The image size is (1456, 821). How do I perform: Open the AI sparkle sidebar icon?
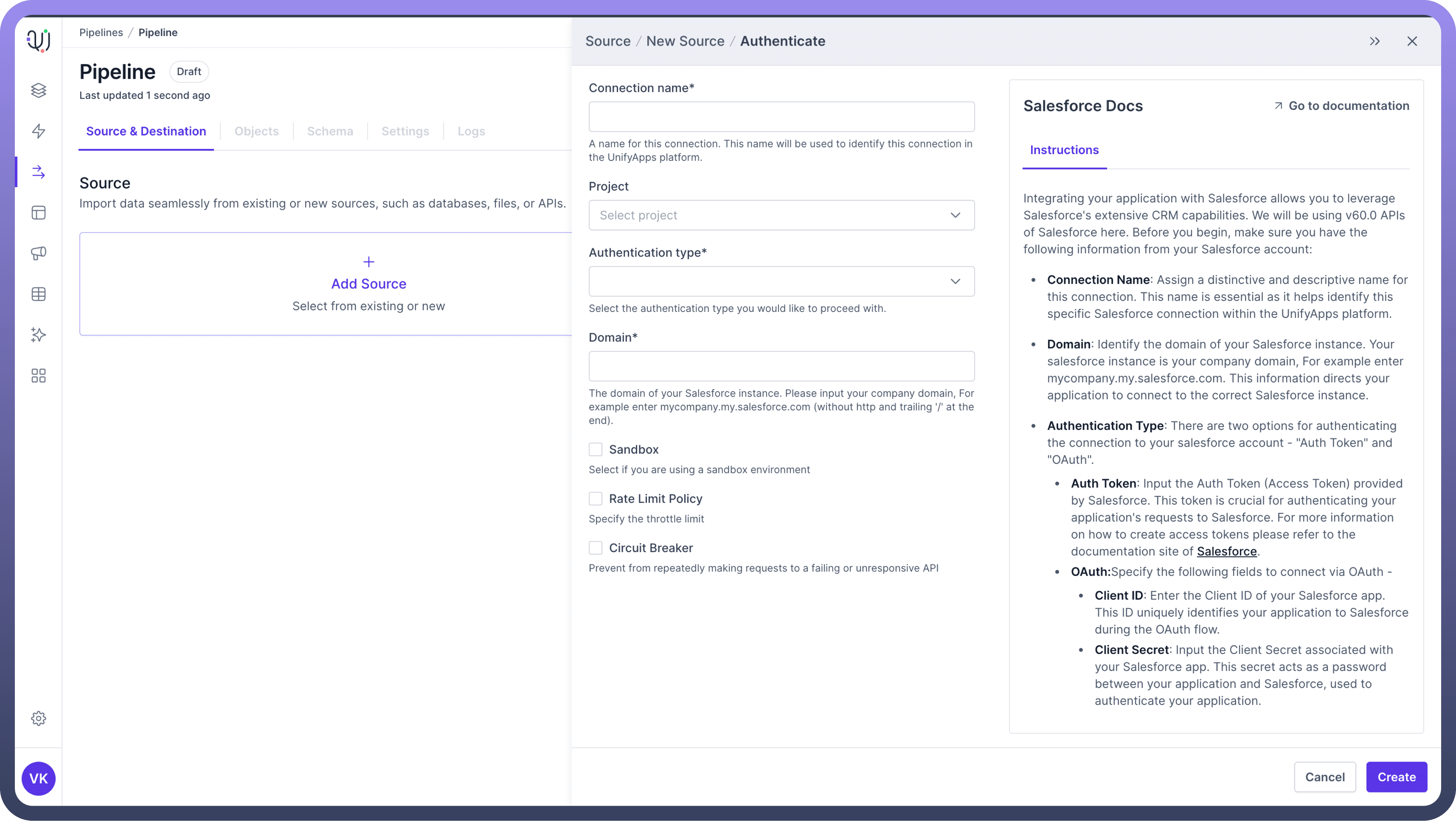(x=38, y=335)
